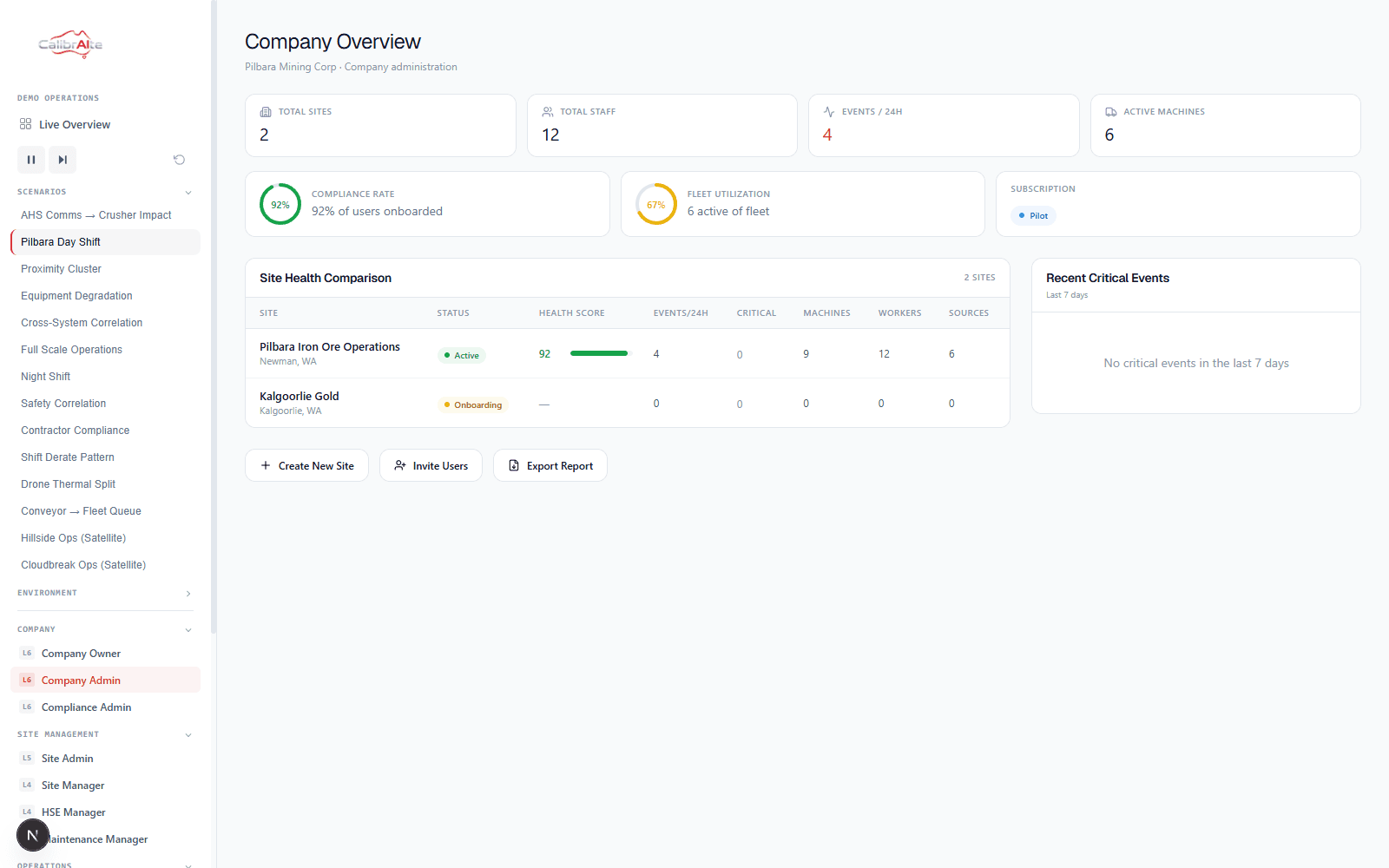Click the Events 24H activity icon
This screenshot has height=868, width=1389.
tap(829, 112)
